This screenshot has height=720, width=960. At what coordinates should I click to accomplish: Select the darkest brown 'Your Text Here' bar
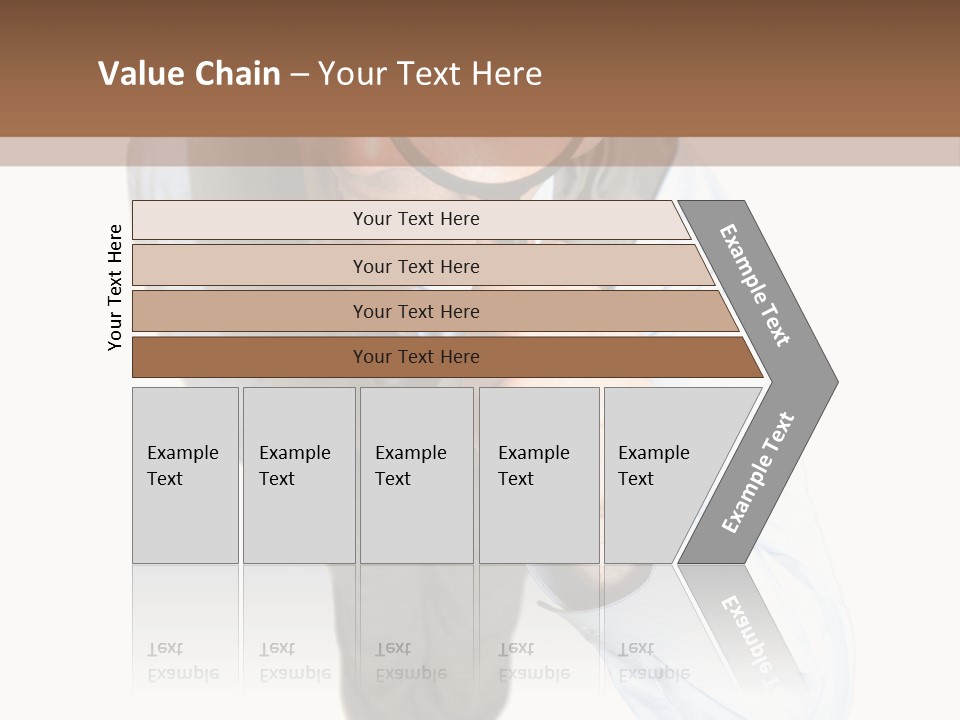coord(415,357)
